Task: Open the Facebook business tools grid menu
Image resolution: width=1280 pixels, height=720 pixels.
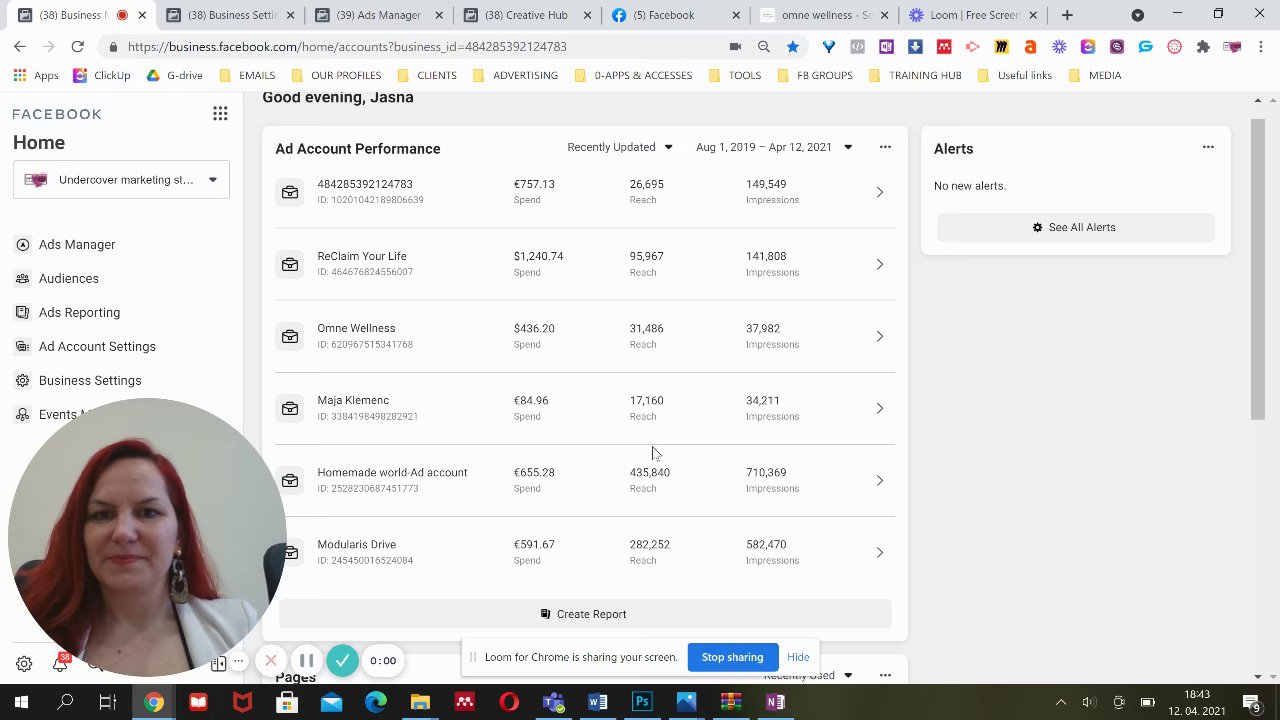Action: (x=220, y=114)
